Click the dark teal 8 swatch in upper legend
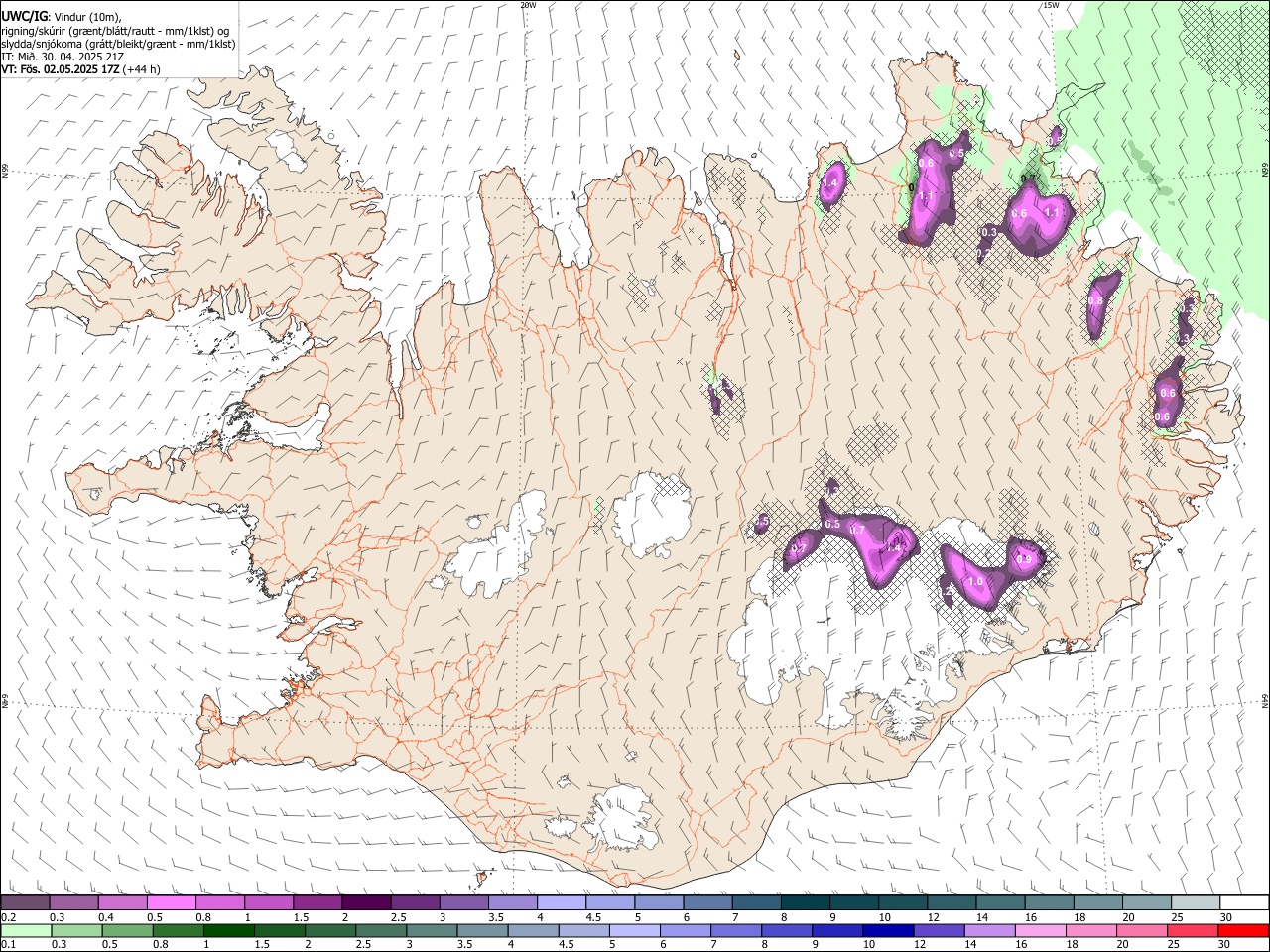The height and width of the screenshot is (952, 1270). pos(804,903)
